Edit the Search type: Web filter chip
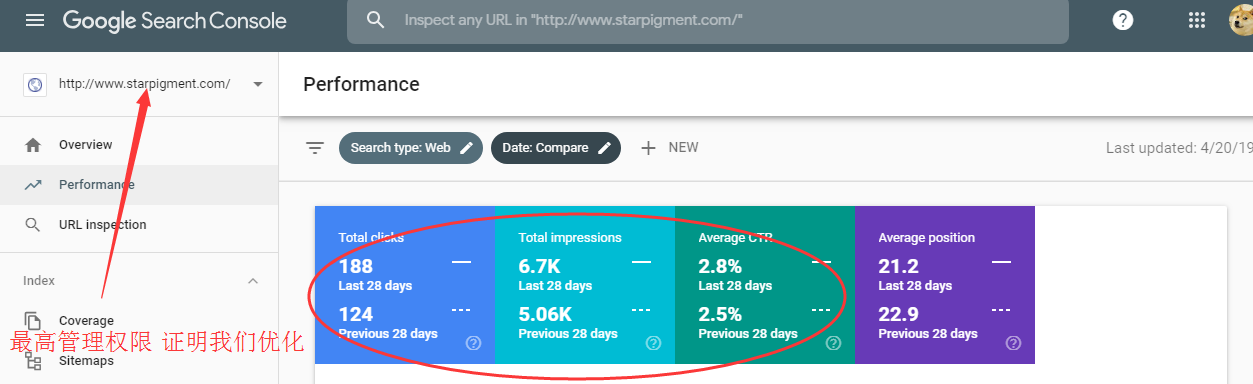1253x384 pixels. (x=411, y=148)
